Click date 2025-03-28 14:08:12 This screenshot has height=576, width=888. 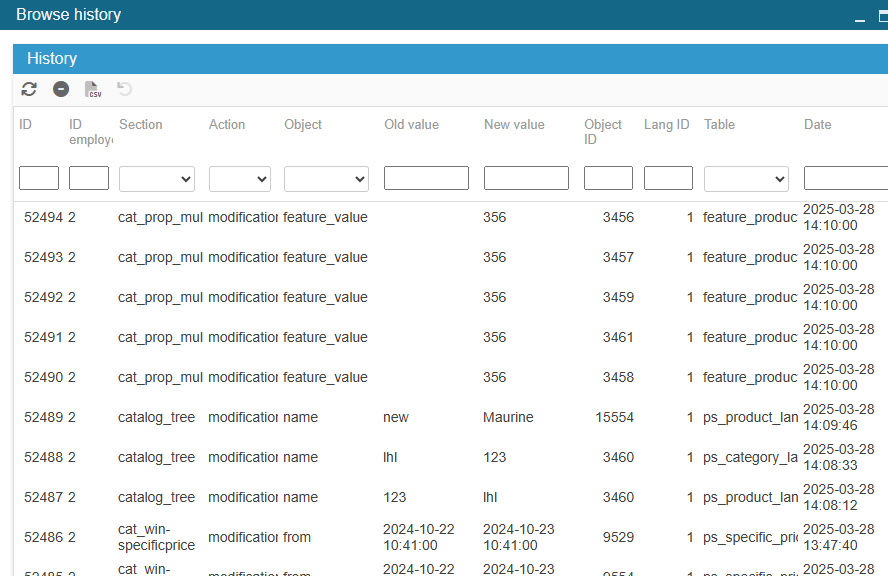click(839, 497)
